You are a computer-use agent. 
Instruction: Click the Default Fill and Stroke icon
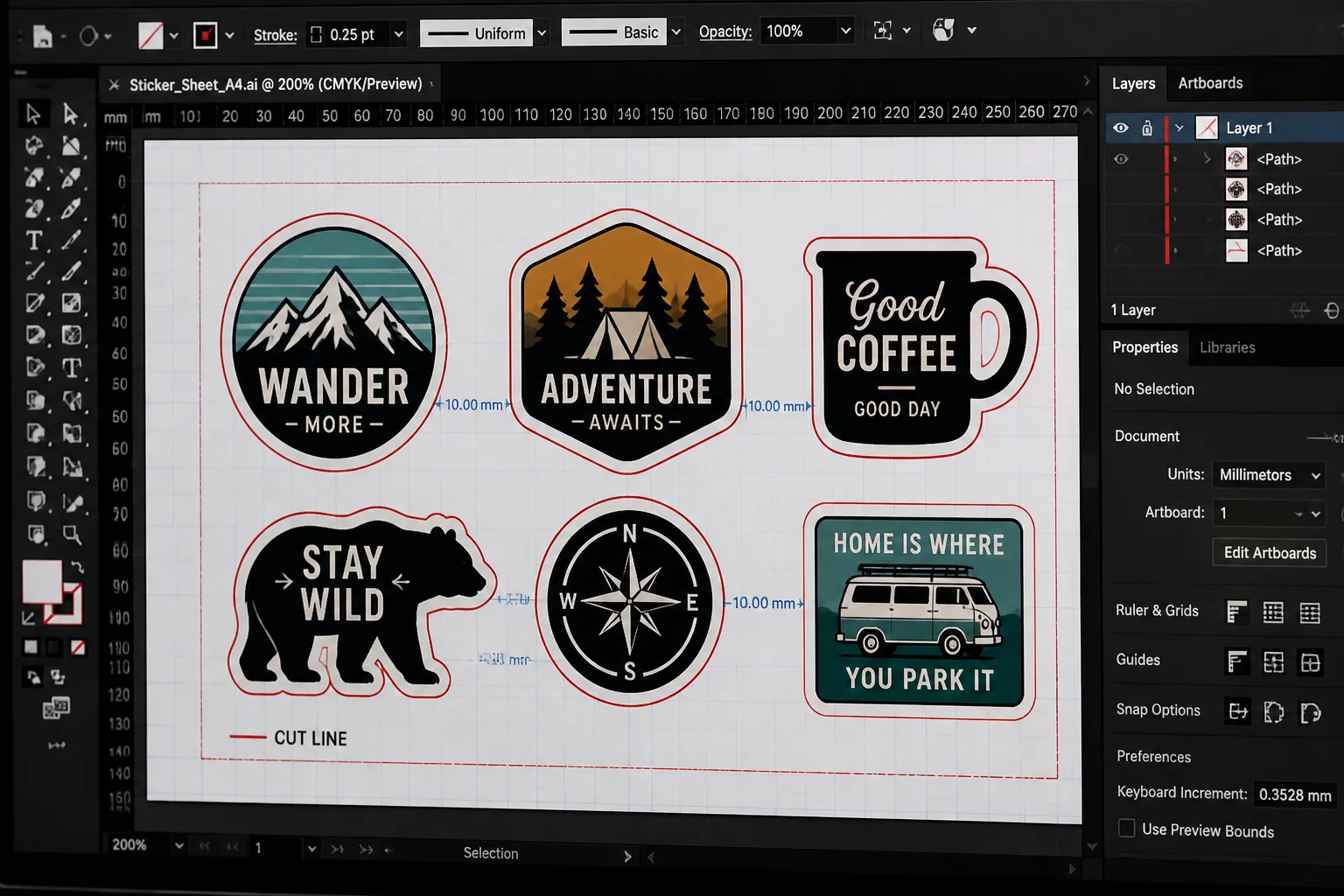(x=28, y=618)
